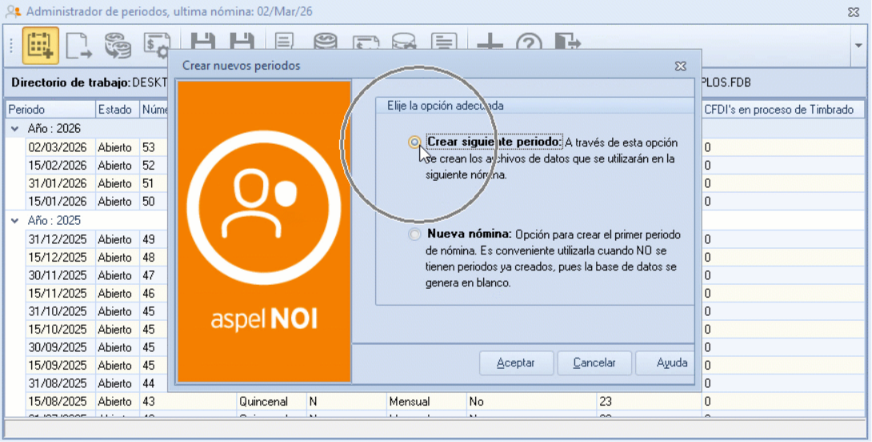Click the Directorio de trabajo label
The width and height of the screenshot is (872, 442).
(71, 83)
